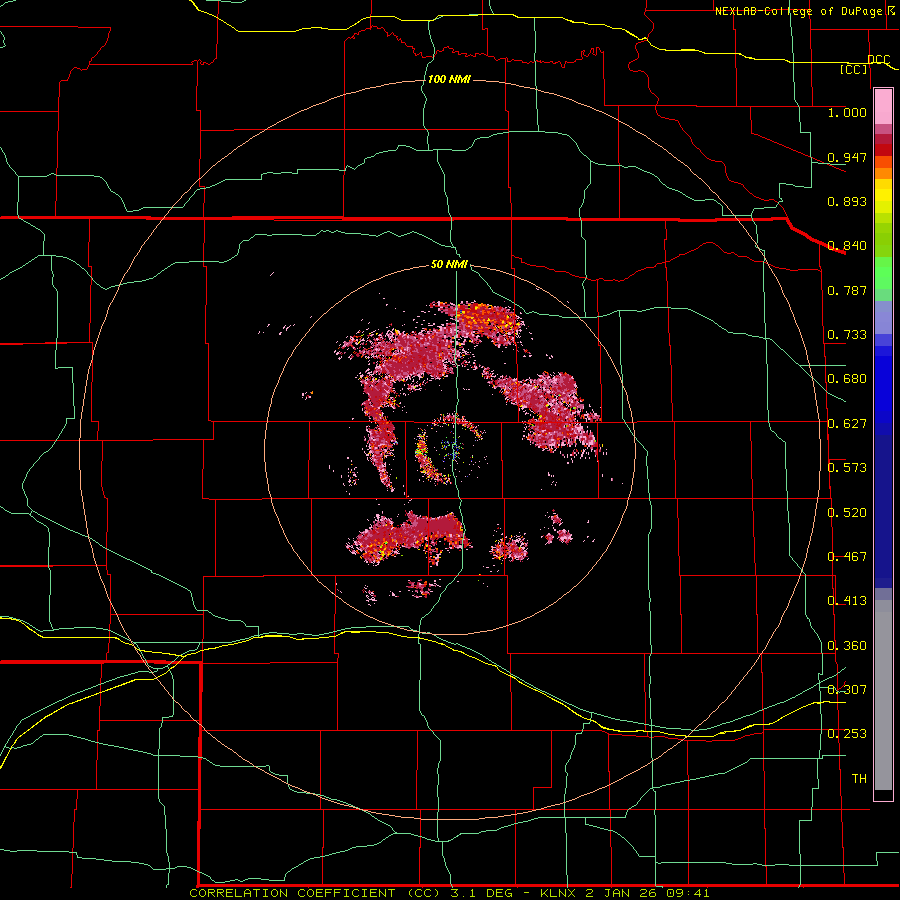The height and width of the screenshot is (900, 900).
Task: Click the 0.307 scale value
Action: (847, 690)
